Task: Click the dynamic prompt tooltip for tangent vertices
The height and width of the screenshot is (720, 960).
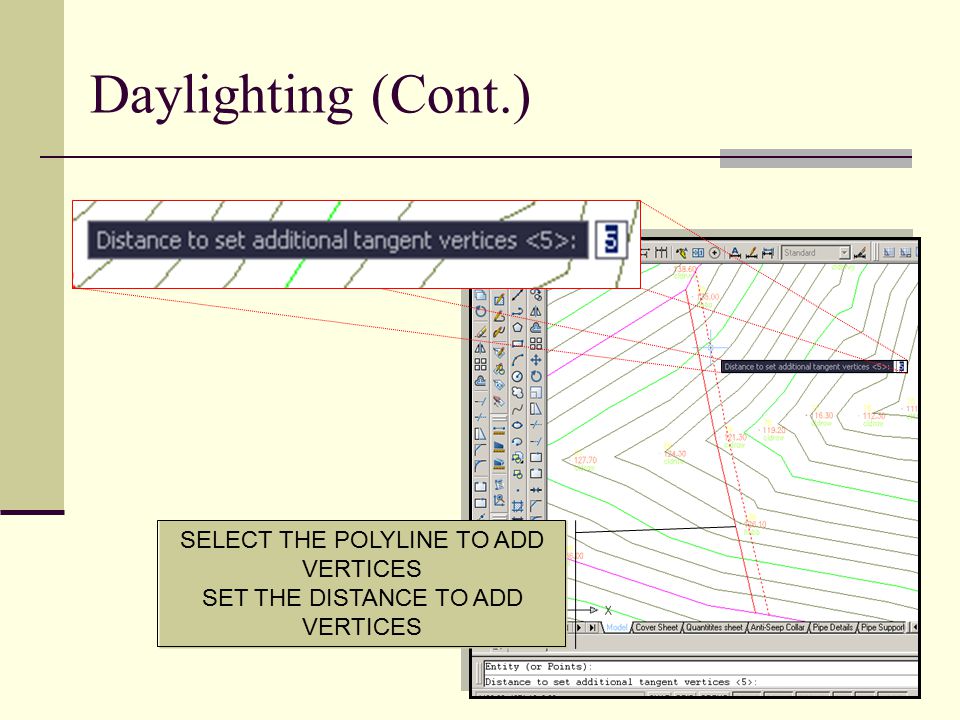Action: click(x=807, y=367)
